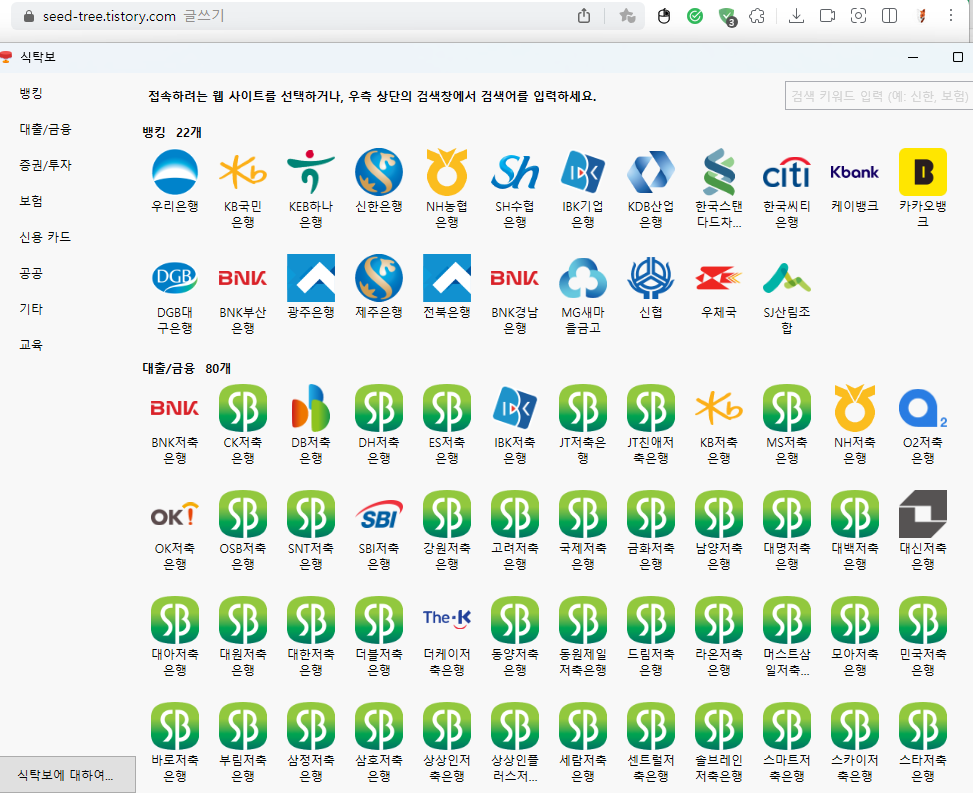Screen dimensions: 973x793
Task: Go to 증권/투자 category
Action: pos(45,165)
